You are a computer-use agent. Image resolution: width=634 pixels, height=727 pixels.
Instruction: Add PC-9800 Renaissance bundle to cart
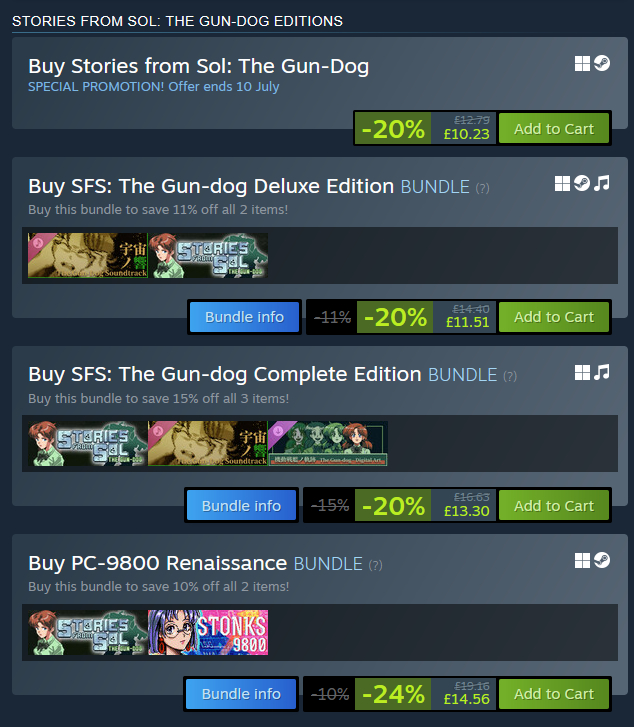tap(554, 694)
